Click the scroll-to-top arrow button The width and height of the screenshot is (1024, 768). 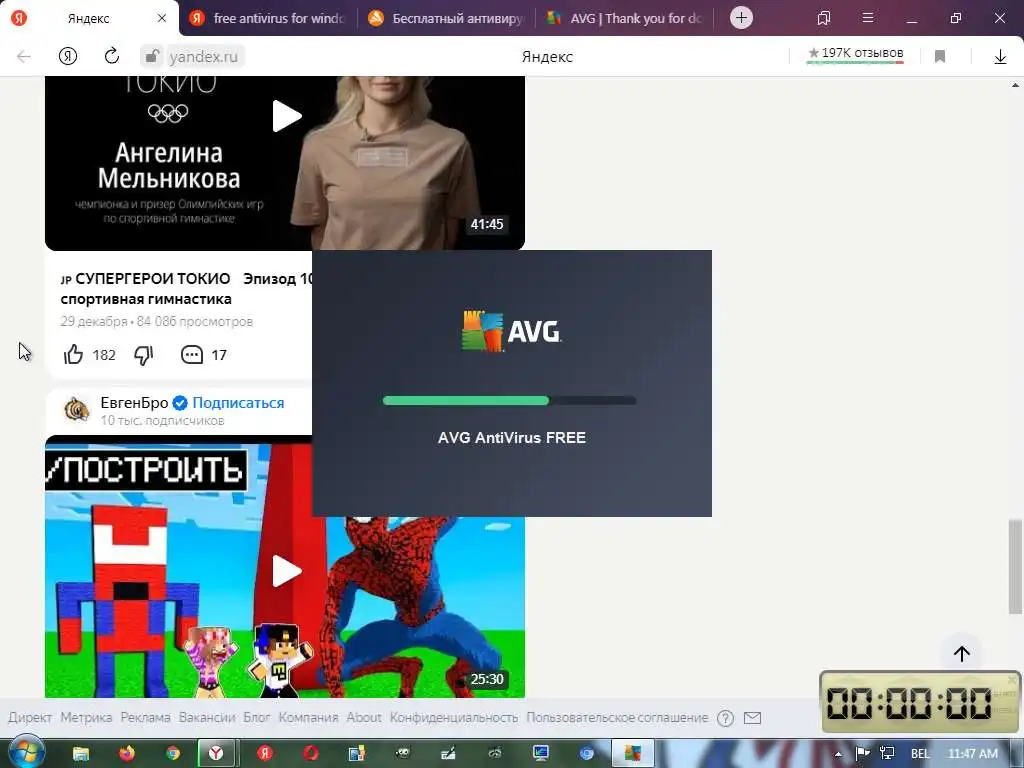coord(961,654)
